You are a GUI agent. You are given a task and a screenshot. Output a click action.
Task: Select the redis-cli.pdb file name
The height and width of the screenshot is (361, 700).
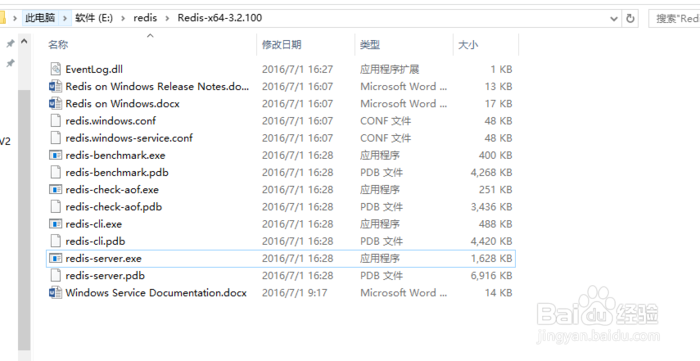[95, 241]
